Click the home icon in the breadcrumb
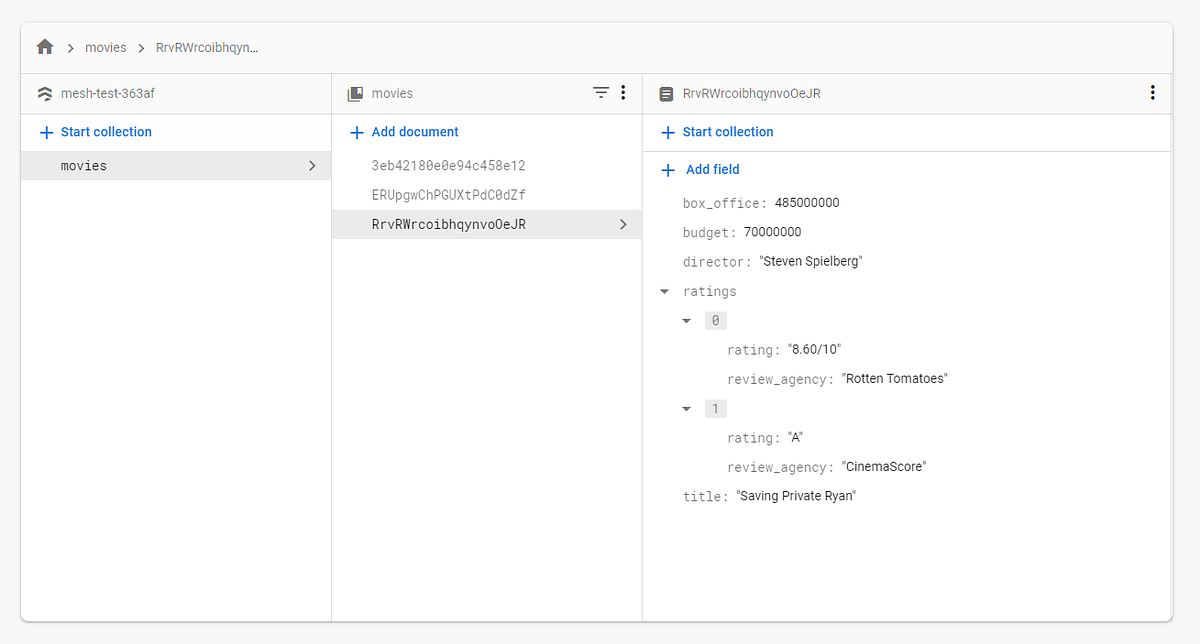Image resolution: width=1200 pixels, height=644 pixels. point(44,46)
